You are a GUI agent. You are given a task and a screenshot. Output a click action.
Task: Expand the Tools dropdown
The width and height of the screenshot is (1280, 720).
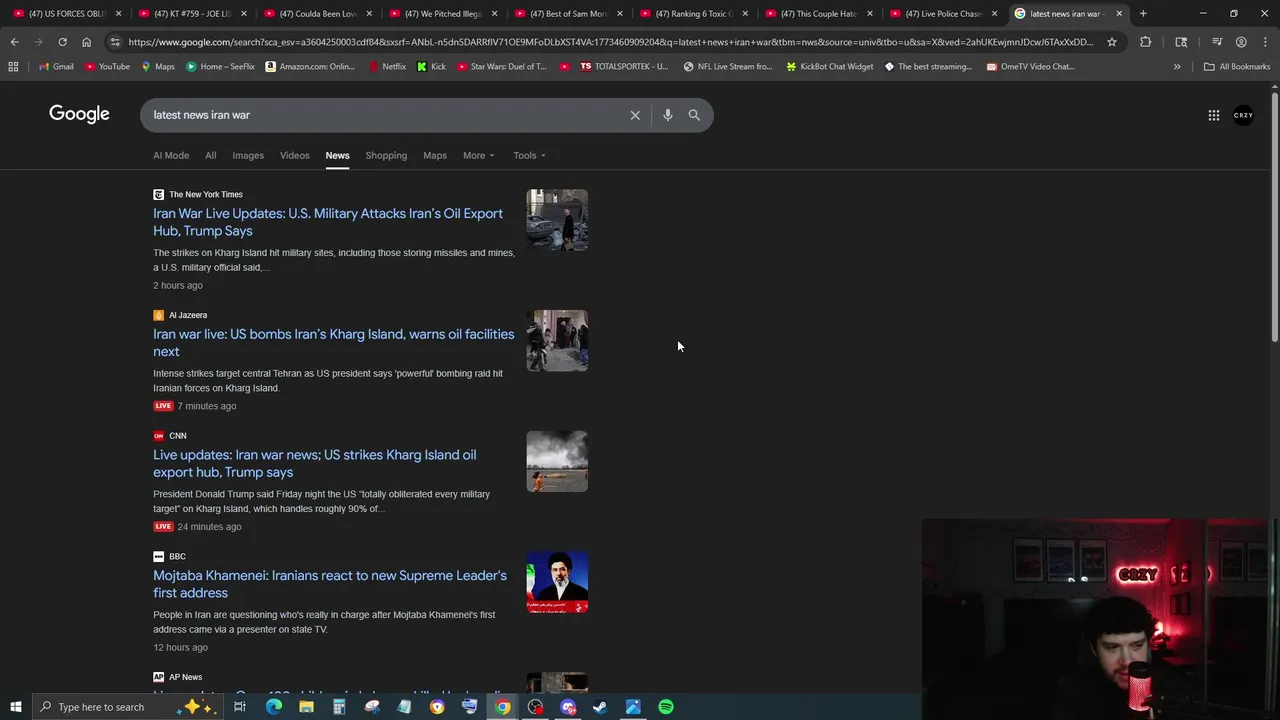click(x=530, y=155)
